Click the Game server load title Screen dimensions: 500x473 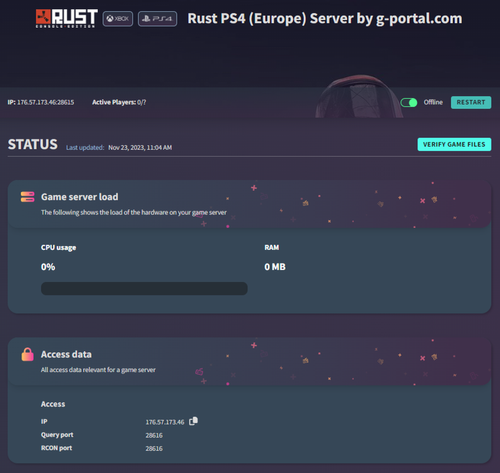coord(79,197)
